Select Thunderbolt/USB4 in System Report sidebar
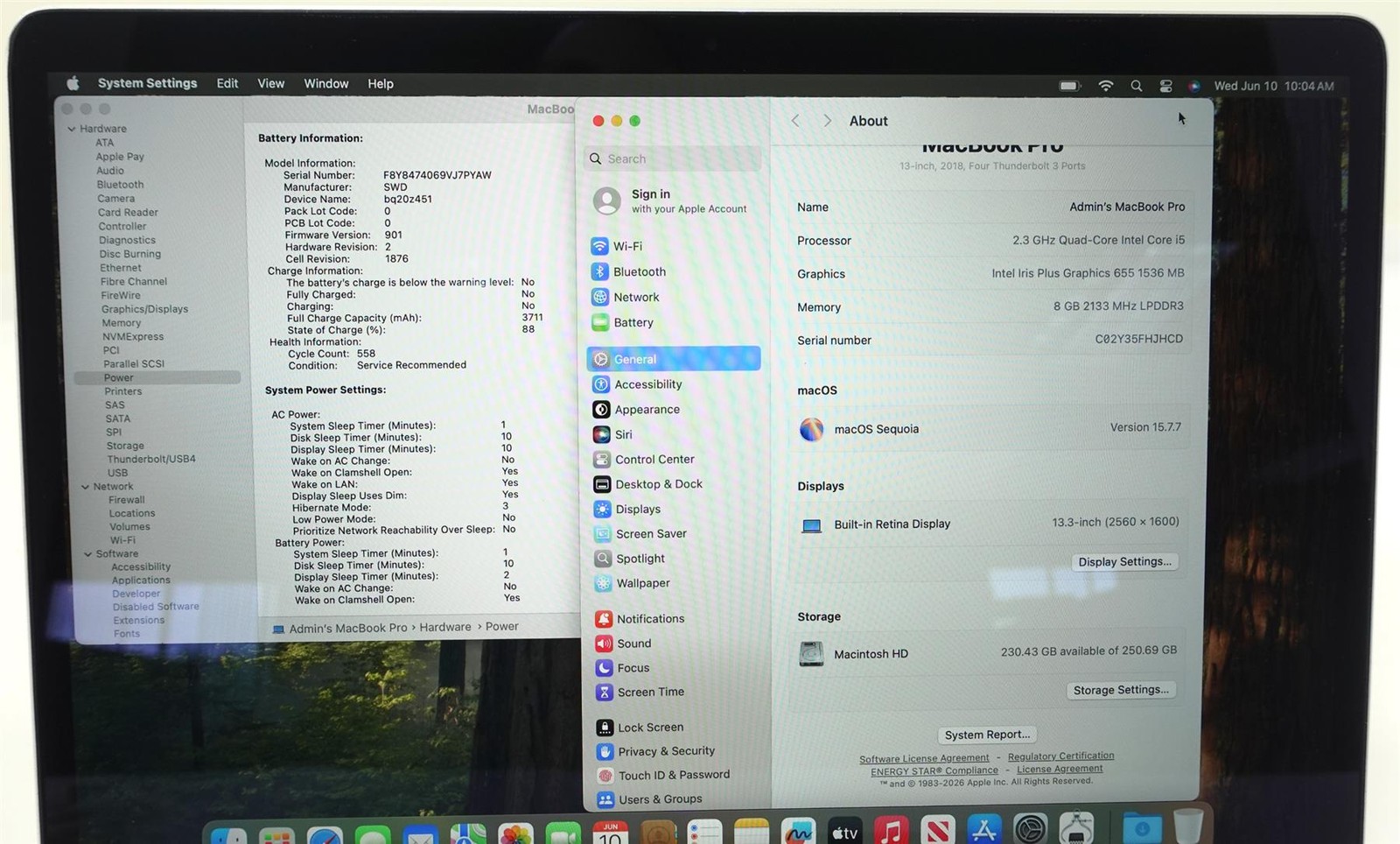 [x=151, y=459]
